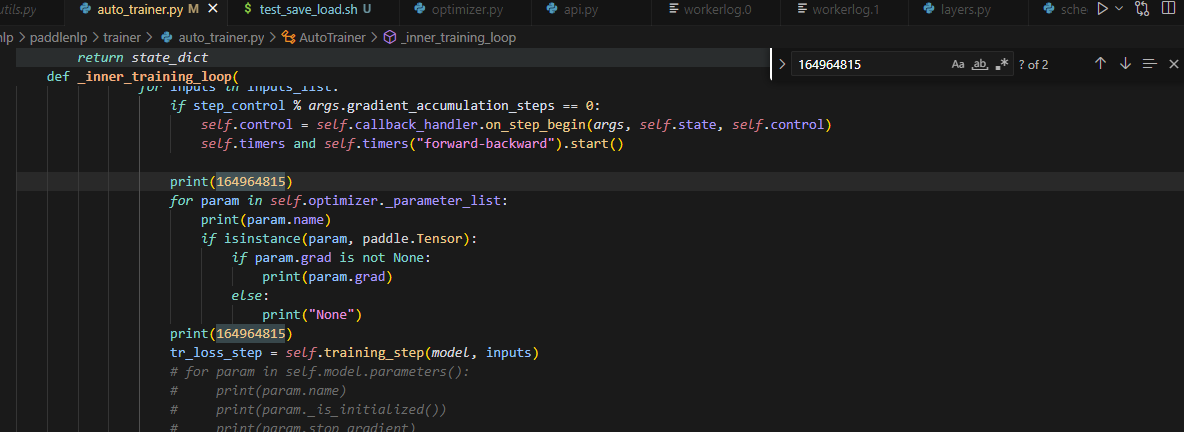Open changes compare icon in editor toolbar
The height and width of the screenshot is (432, 1184).
click(1142, 9)
